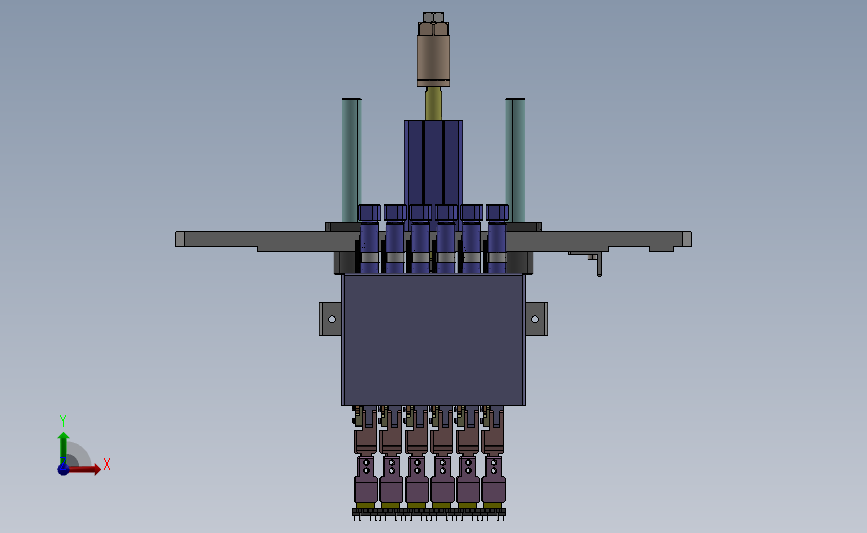The height and width of the screenshot is (533, 867).
Task: Pick the leftmost purple nozzle holder at bottom
Action: pyautogui.click(x=365, y=479)
